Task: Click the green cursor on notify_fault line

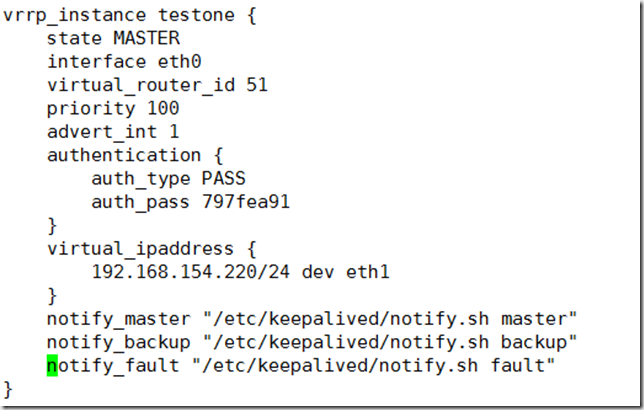Action: click(52, 365)
